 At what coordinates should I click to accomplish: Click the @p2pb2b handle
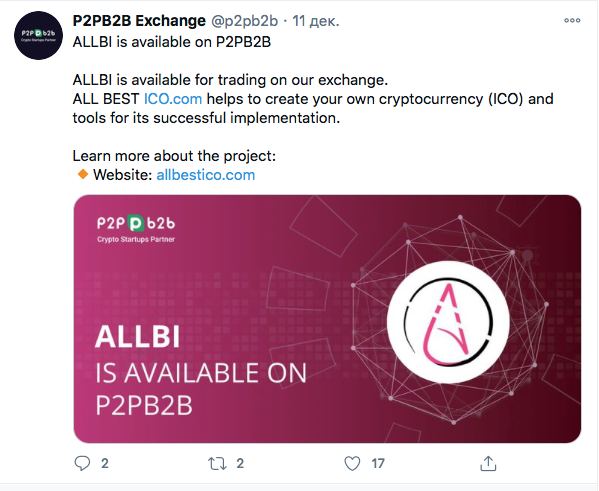point(244,21)
